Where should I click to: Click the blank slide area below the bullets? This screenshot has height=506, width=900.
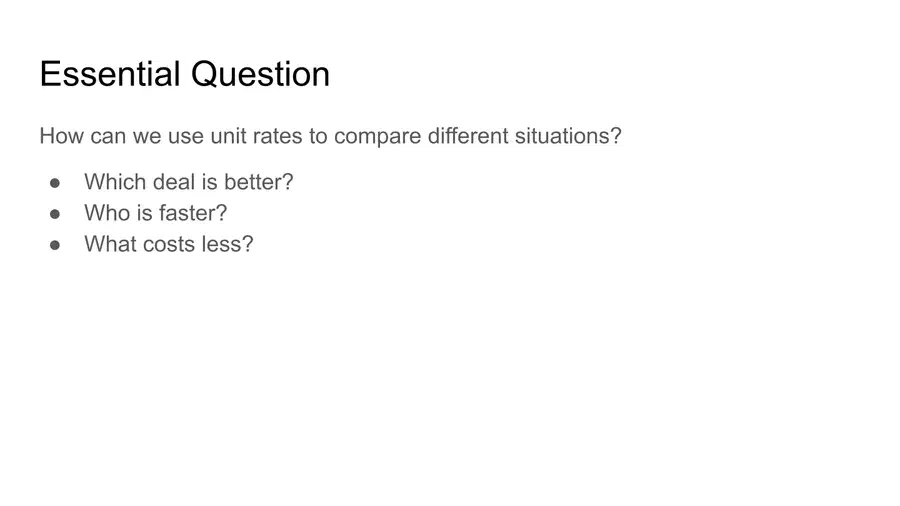click(x=450, y=379)
